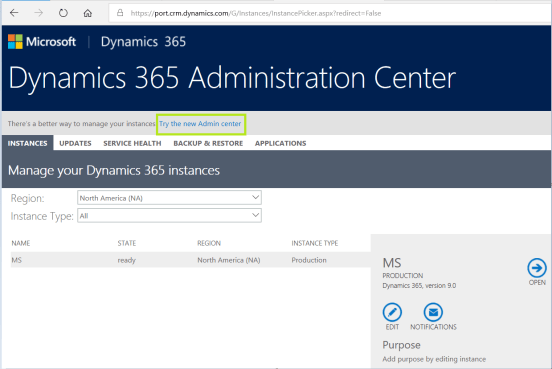Expand the Instance Type dropdown

point(169,215)
